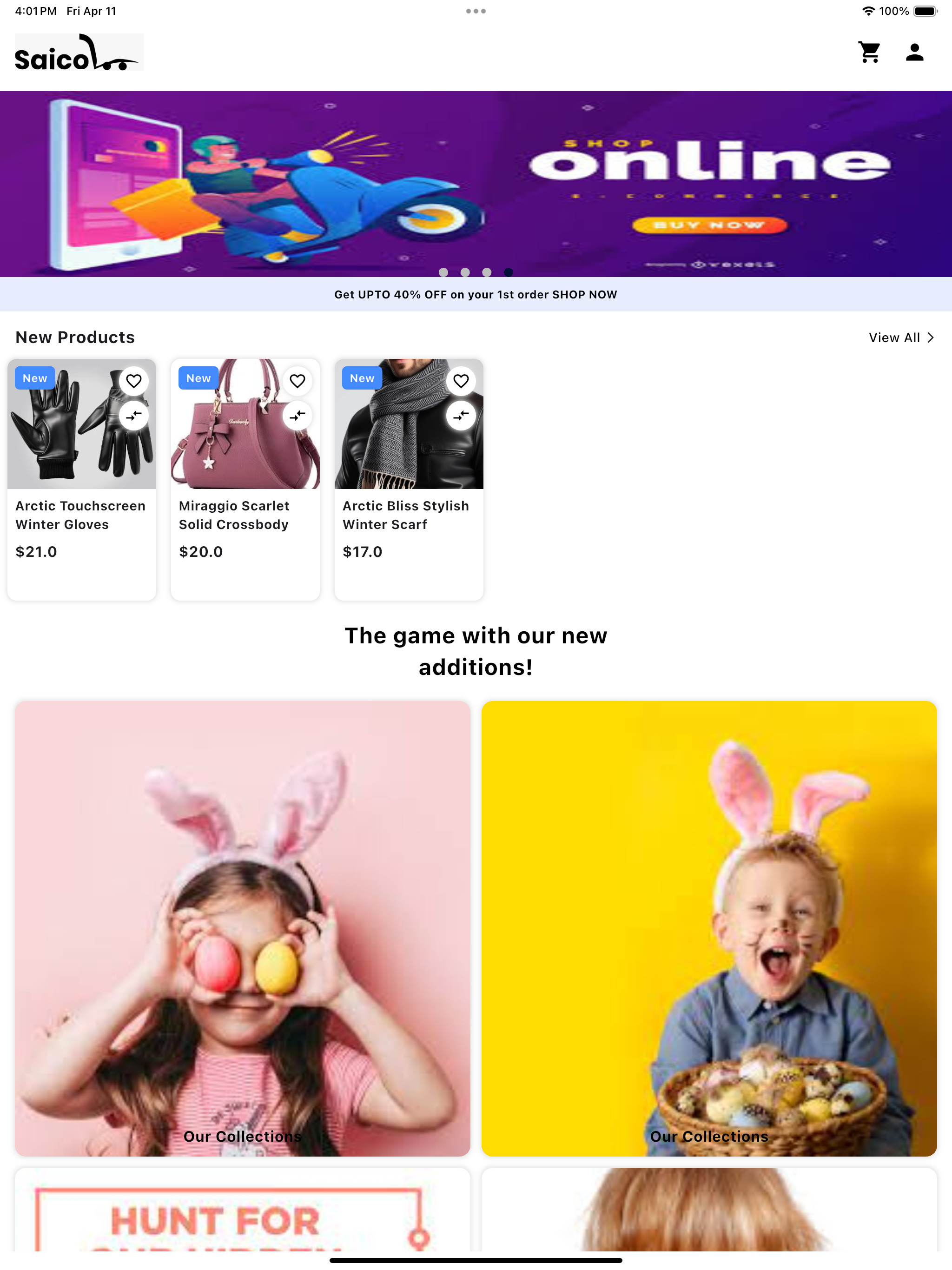952x1270 pixels.
Task: Tap the three-dot multitasking indicator
Action: [x=476, y=11]
